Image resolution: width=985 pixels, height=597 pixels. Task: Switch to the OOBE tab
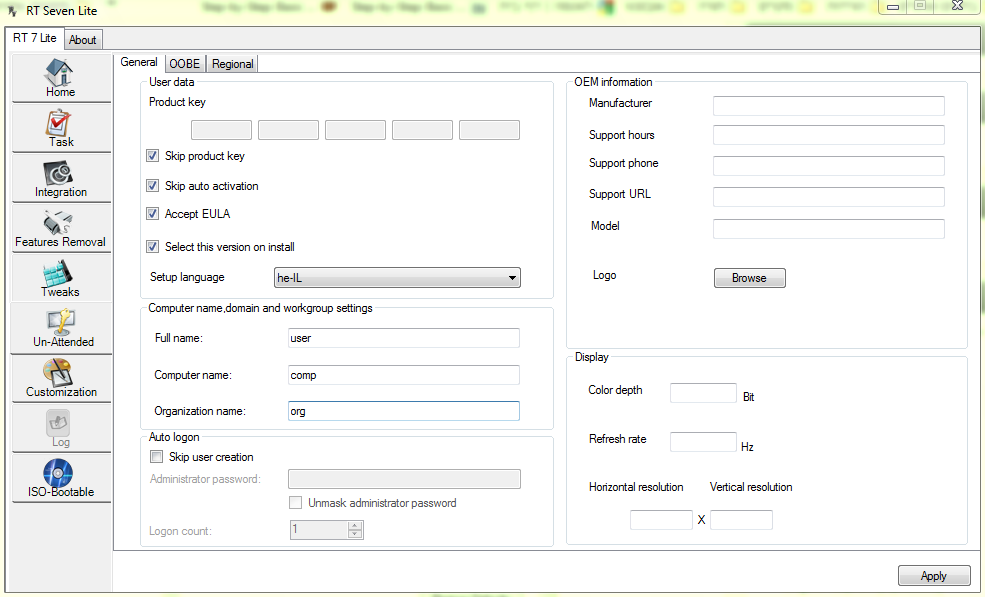coord(185,63)
